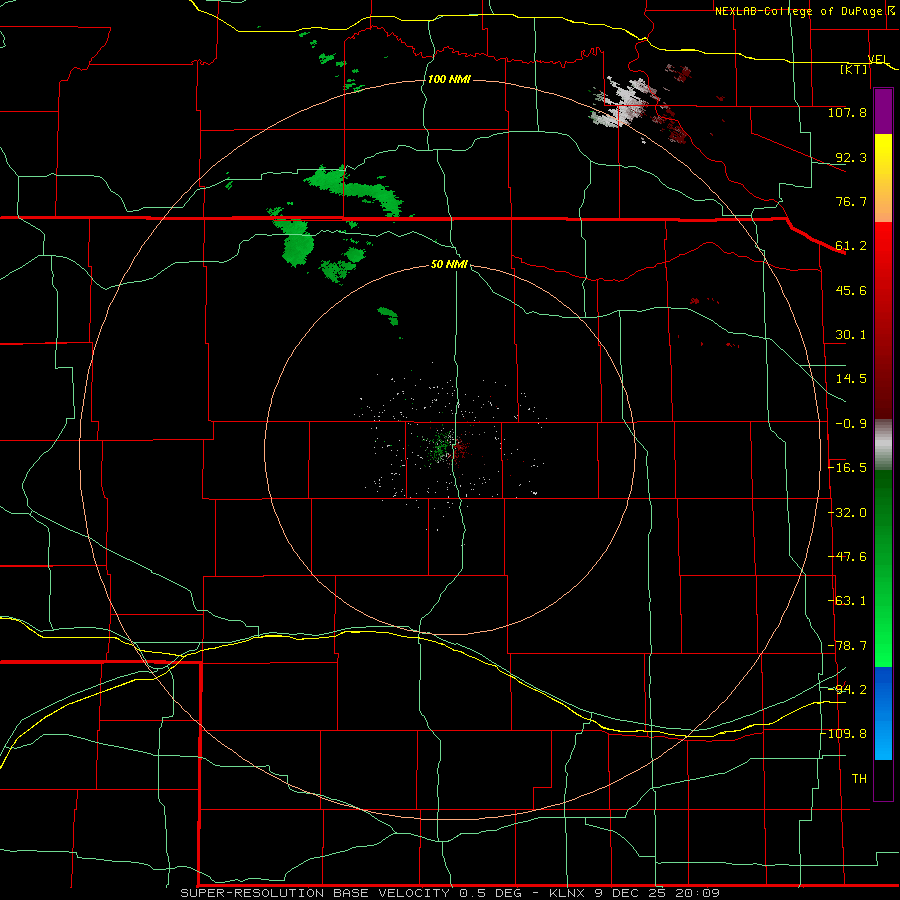This screenshot has height=900, width=900.
Task: Select the gray near-zero color bar segment
Action: click(x=883, y=444)
